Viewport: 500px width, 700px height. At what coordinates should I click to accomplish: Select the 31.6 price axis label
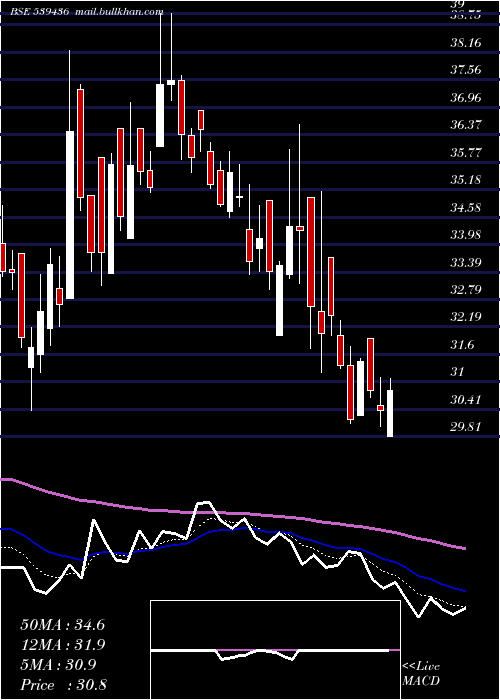pos(462,345)
